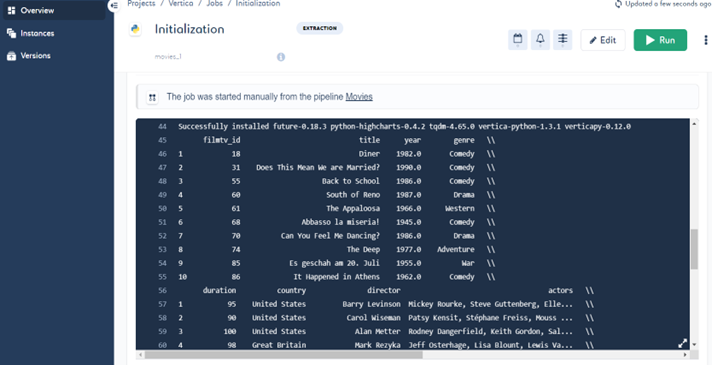Screen dimensions: 712x365
Task: Click 'Alan Metter' director name
Action: [378, 331]
